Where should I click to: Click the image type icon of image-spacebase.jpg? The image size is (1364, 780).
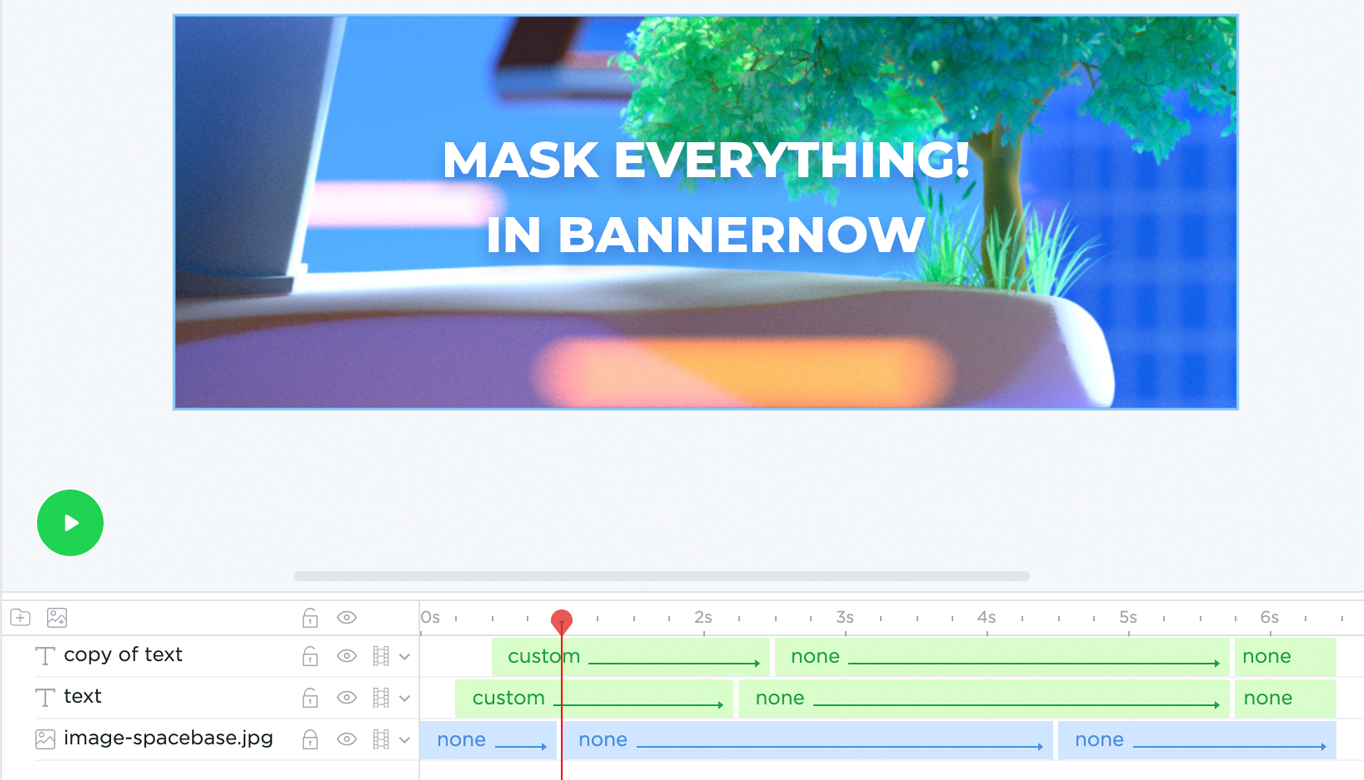click(x=45, y=739)
